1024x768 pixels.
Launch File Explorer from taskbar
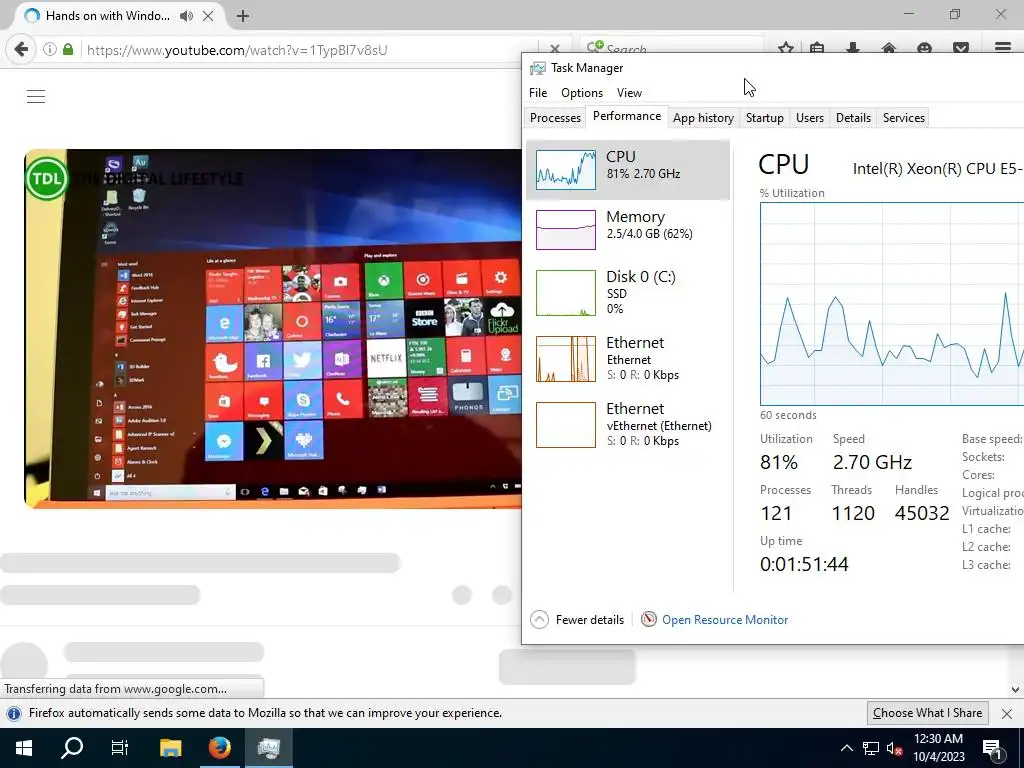170,748
